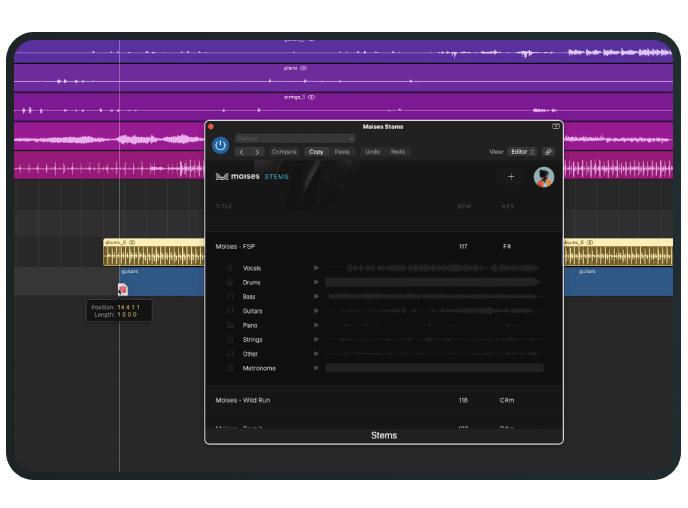Go to previous preset arrow
This screenshot has width=688, height=508.
pyautogui.click(x=242, y=152)
